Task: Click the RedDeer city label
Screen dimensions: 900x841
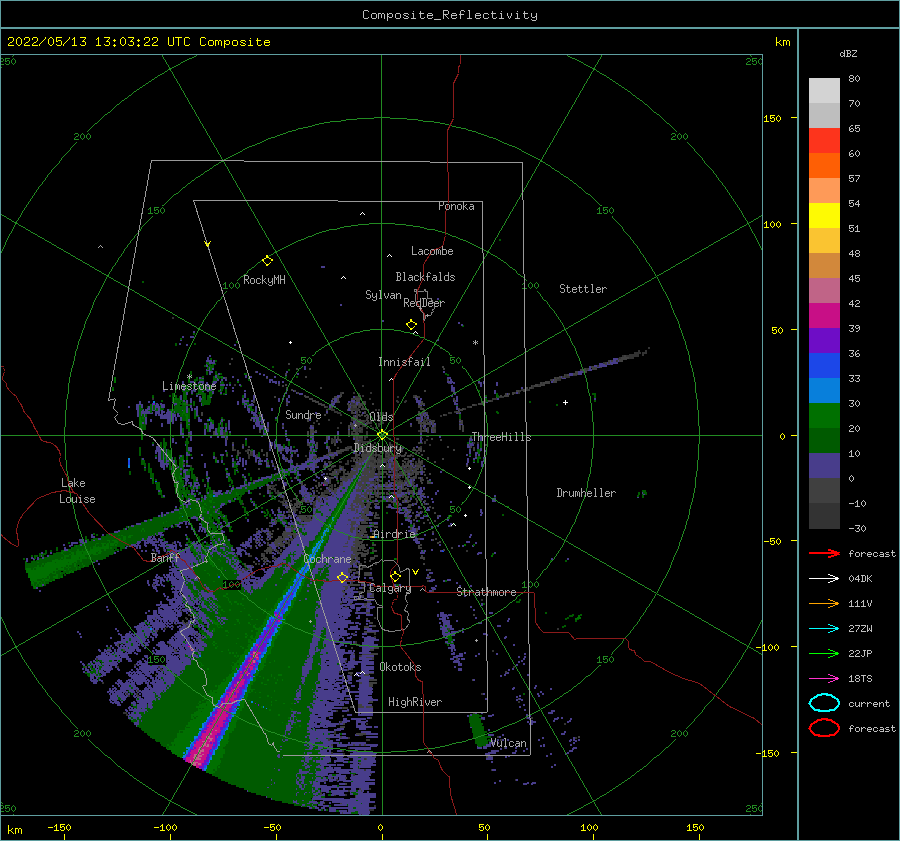Action: coord(424,303)
